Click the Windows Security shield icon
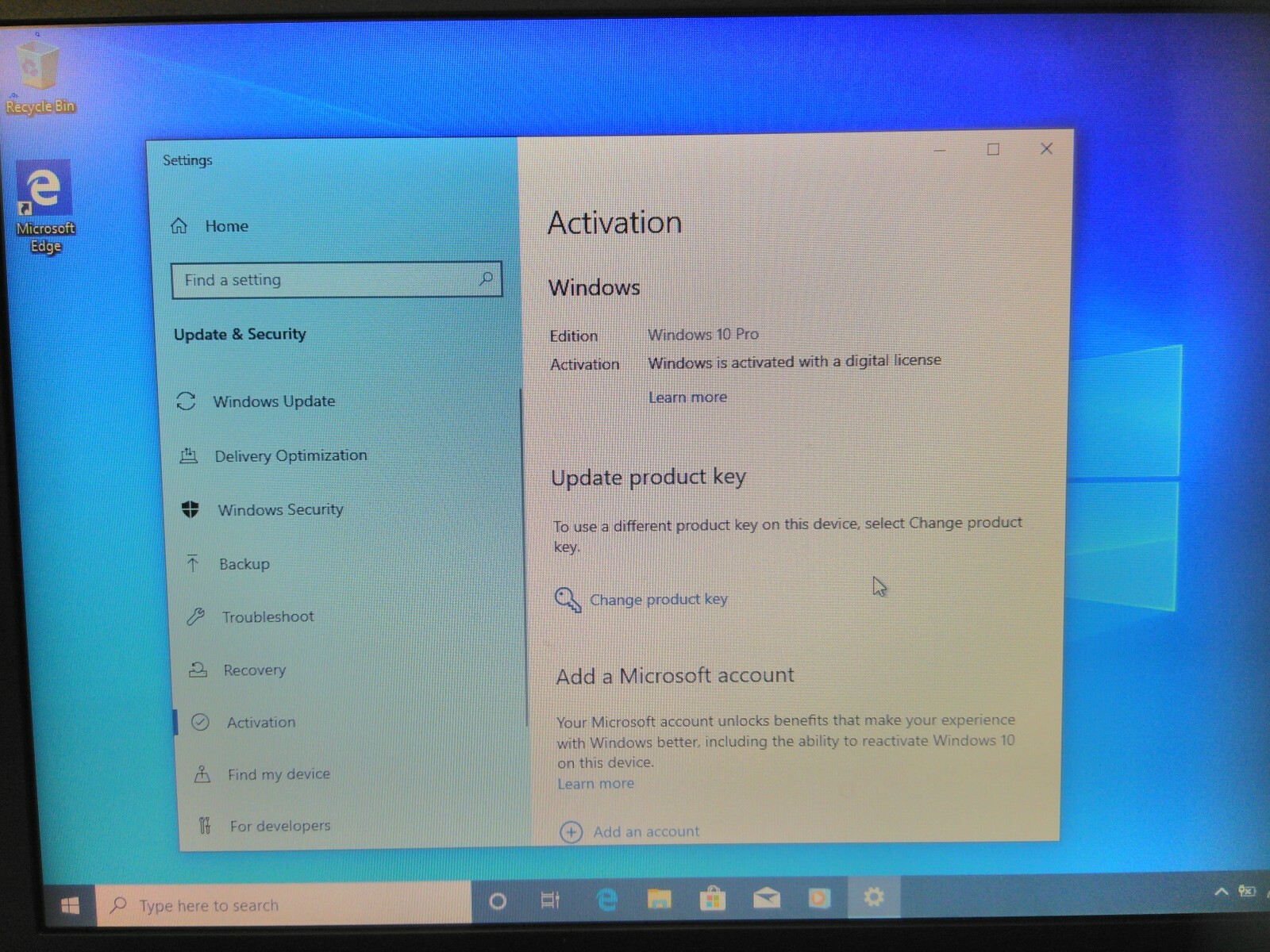 pos(190,509)
